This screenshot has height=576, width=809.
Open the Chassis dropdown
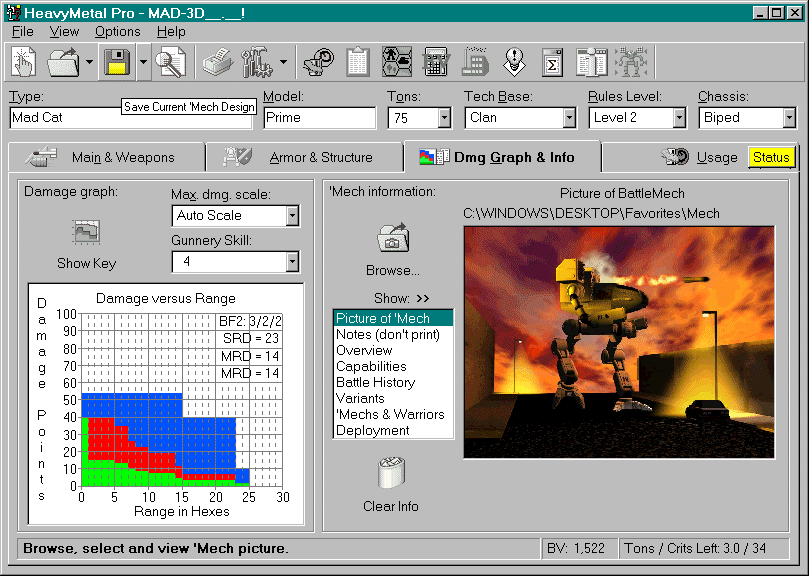tap(789, 118)
